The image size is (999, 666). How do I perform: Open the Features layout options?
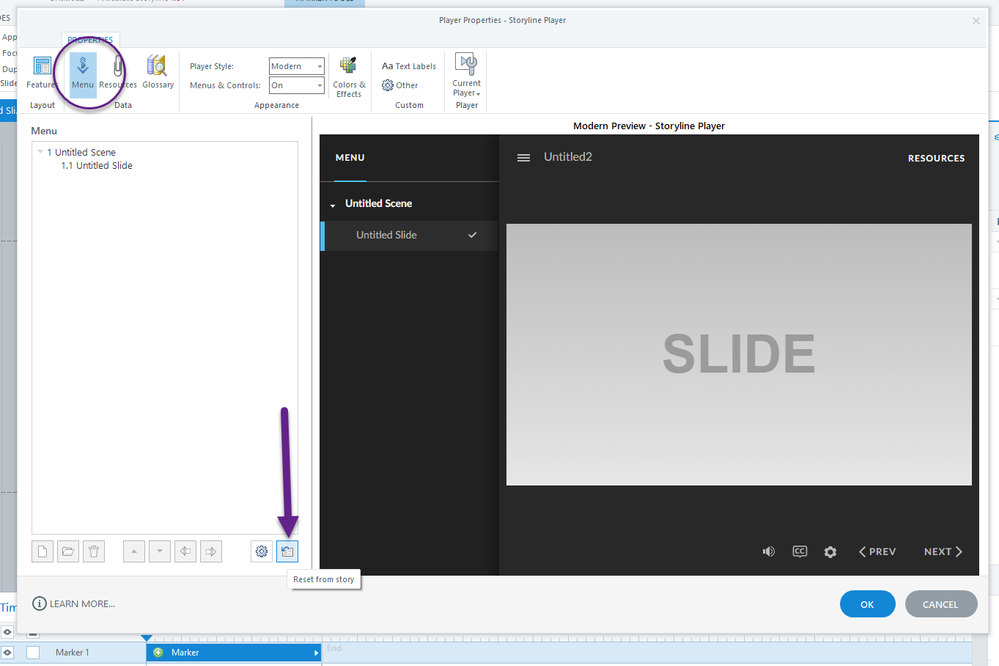point(42,72)
